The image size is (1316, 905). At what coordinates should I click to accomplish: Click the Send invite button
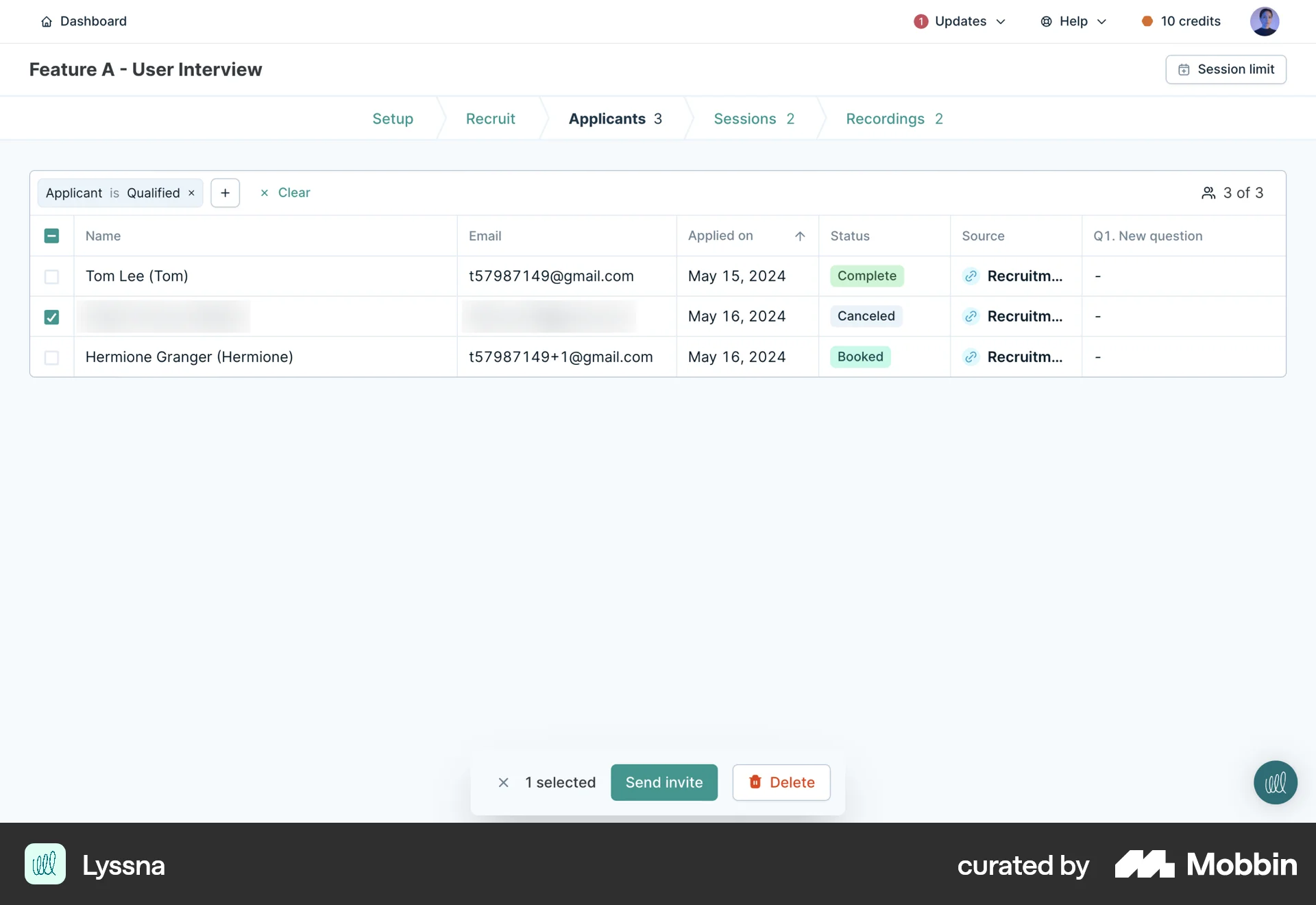(x=663, y=782)
